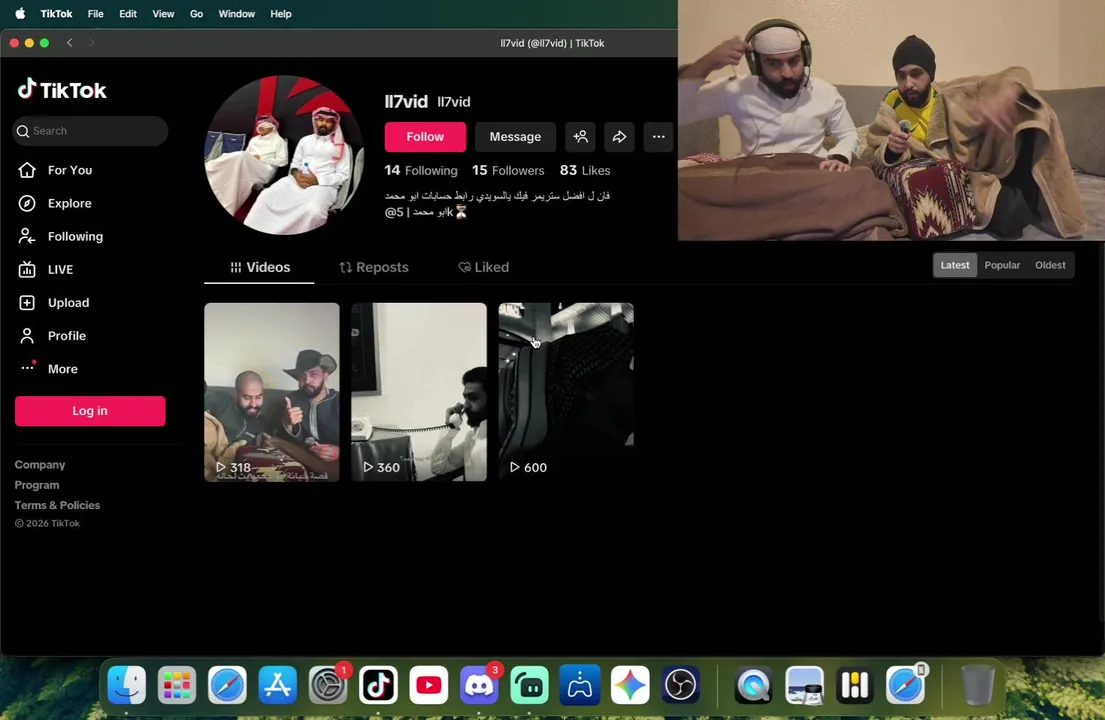The image size is (1105, 720).
Task: Go forward with the right chevron
Action: click(91, 43)
